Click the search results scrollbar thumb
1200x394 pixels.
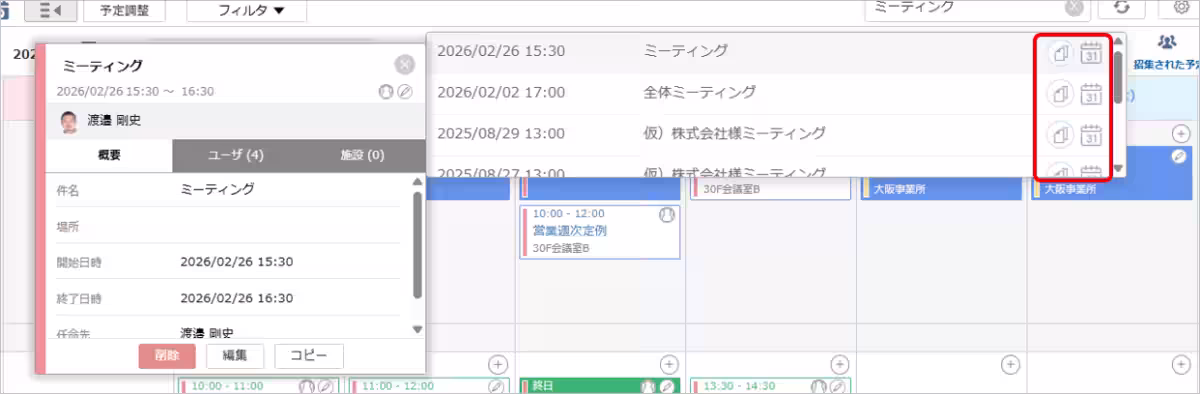[x=1118, y=77]
